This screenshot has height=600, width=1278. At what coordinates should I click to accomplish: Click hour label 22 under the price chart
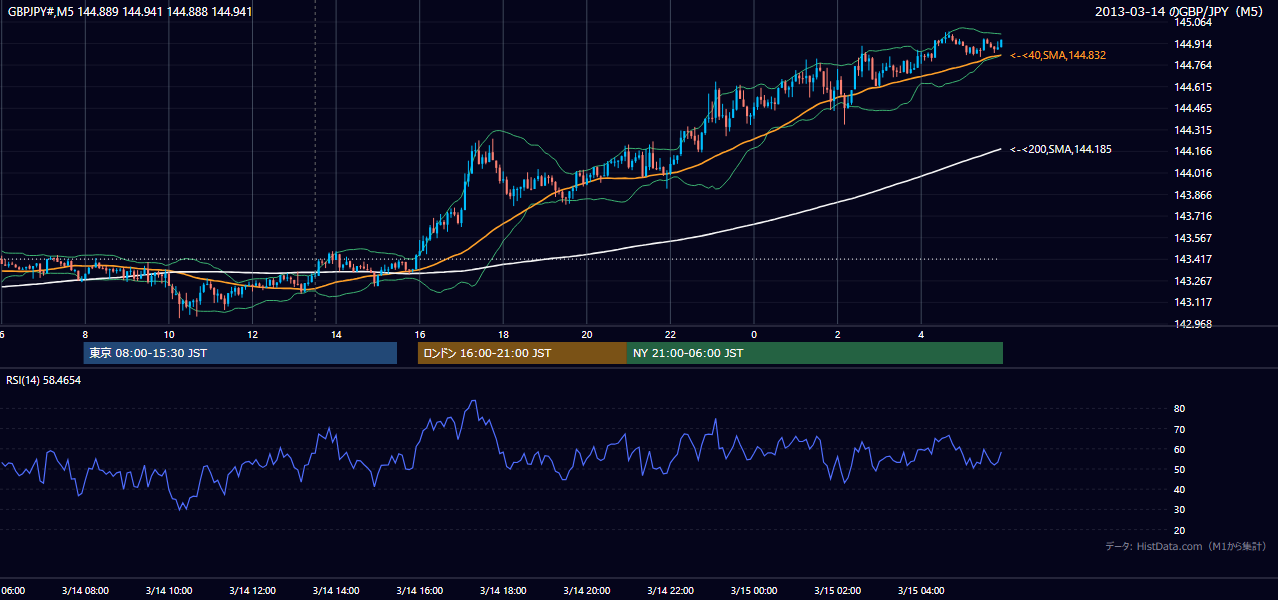tap(670, 334)
